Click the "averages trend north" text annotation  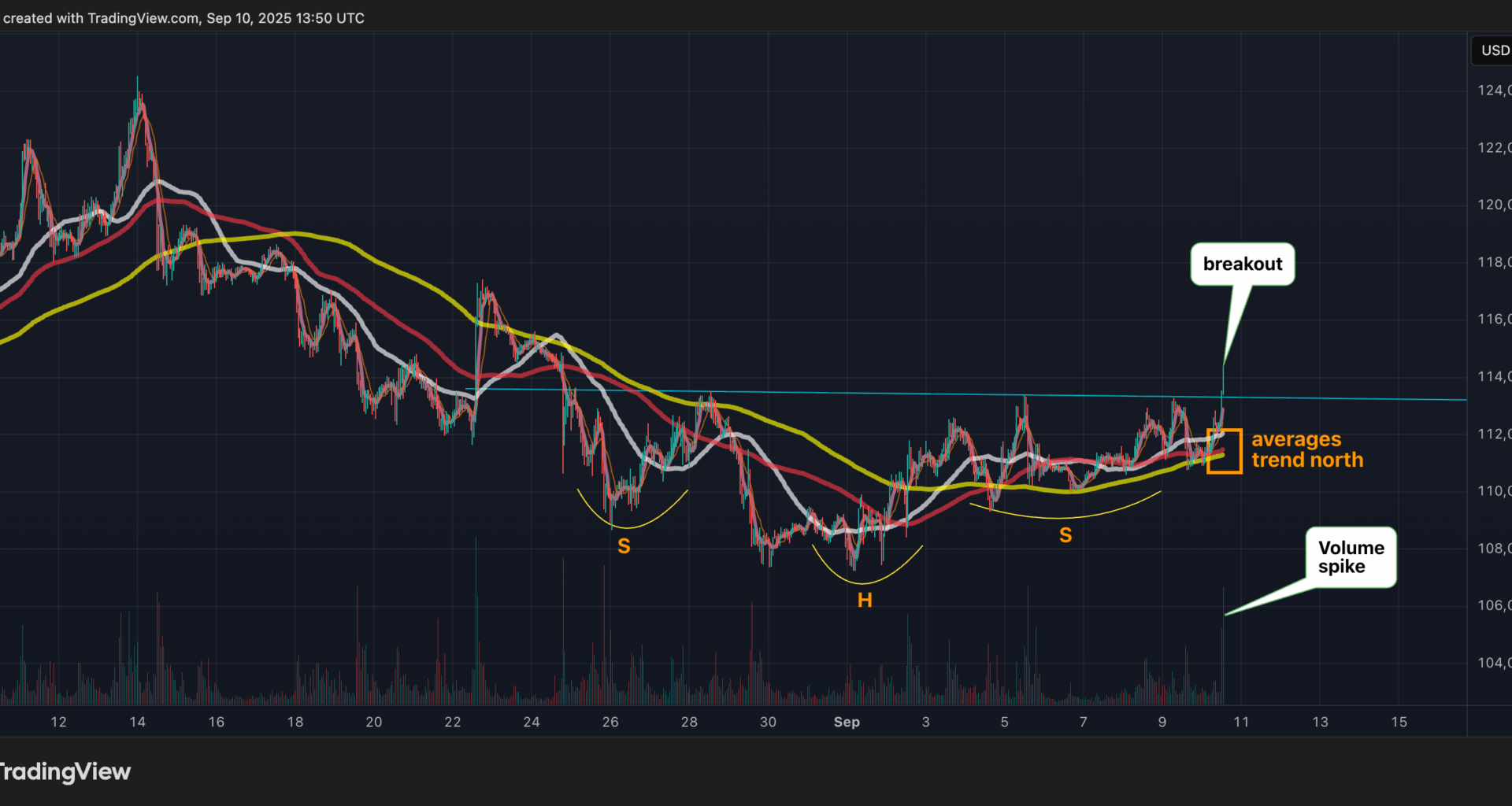[x=1306, y=449]
